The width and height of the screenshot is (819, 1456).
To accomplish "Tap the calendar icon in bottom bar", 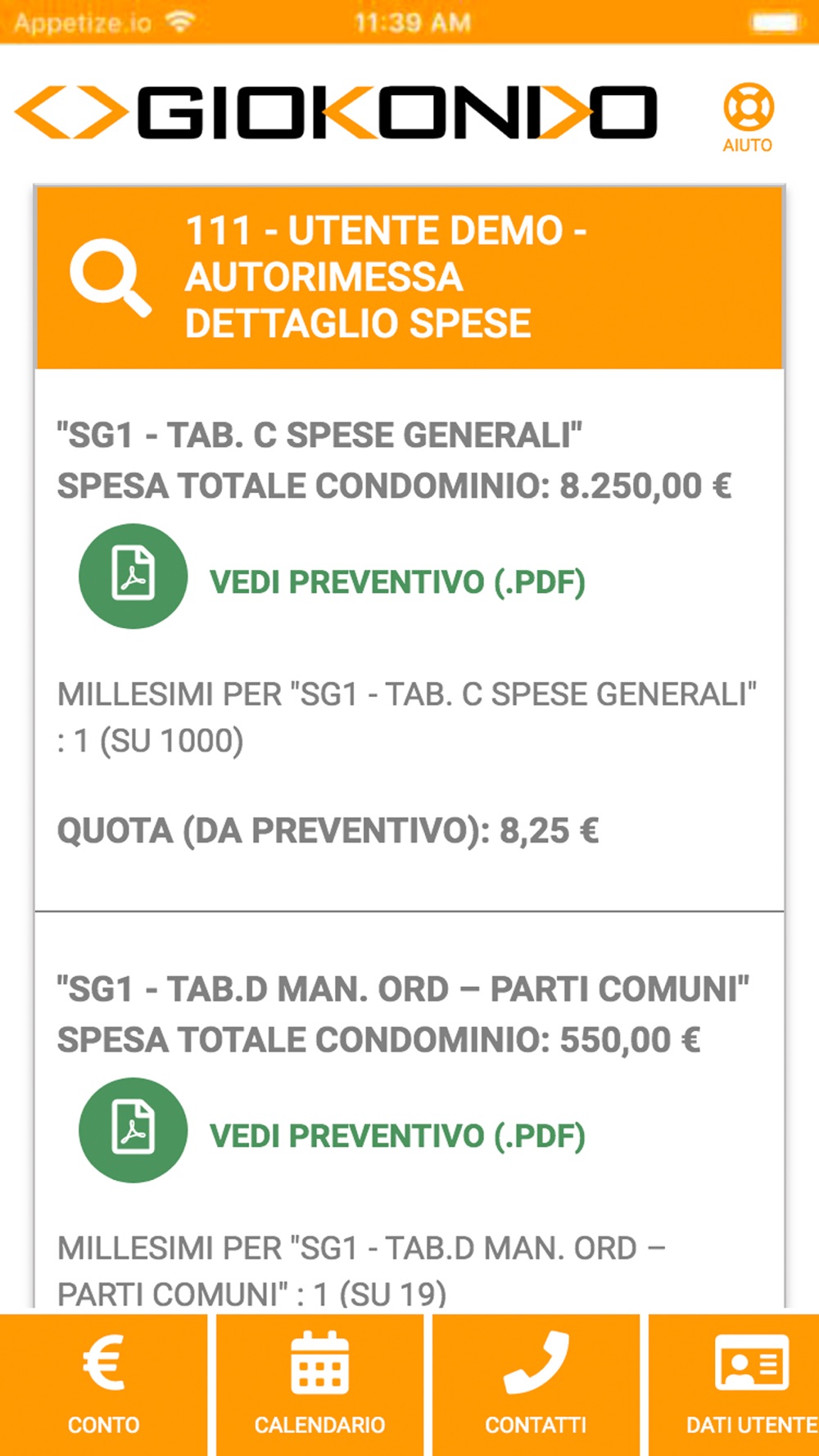I will pos(319,1363).
